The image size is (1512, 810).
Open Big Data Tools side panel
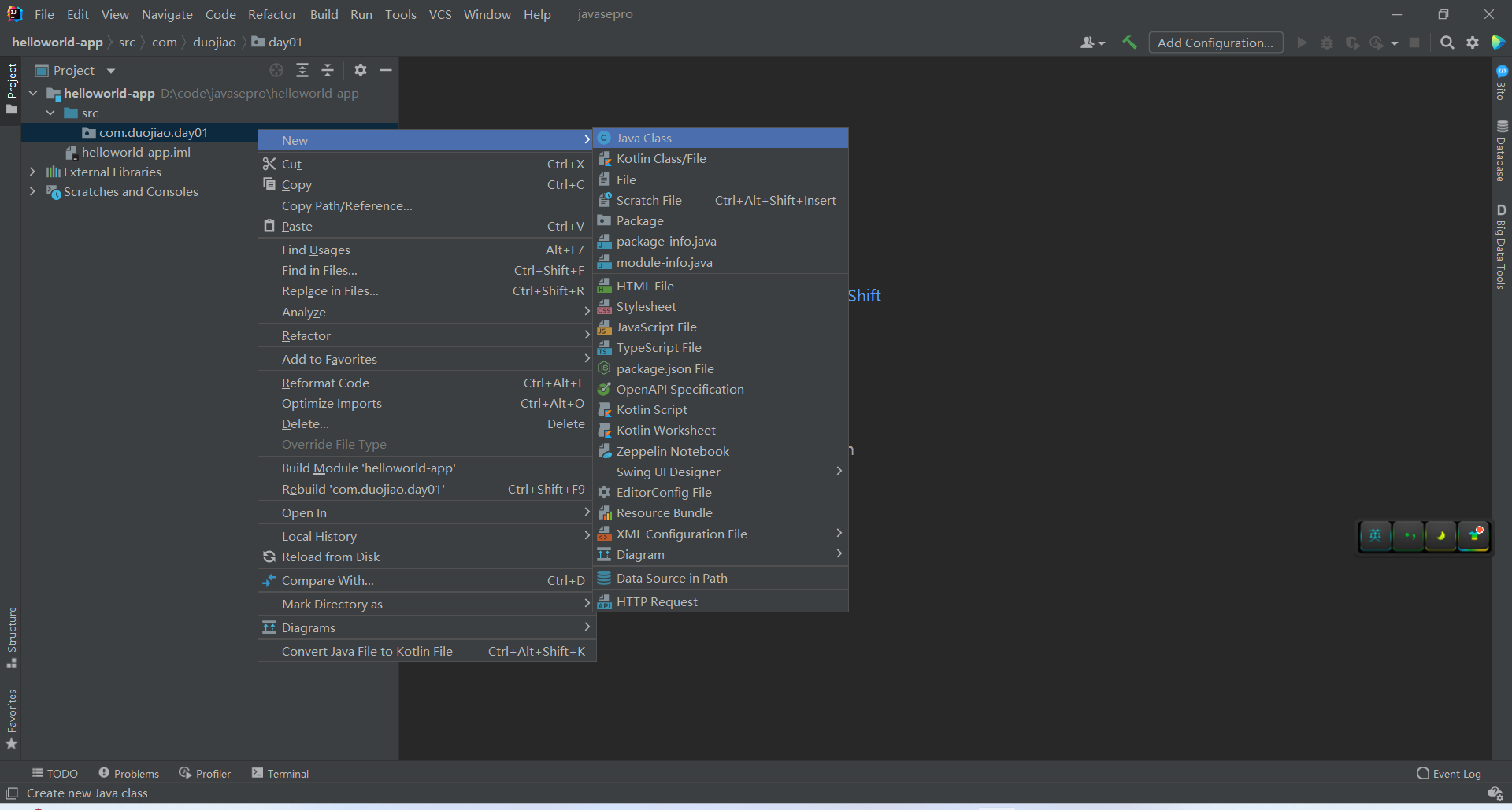(x=1502, y=247)
